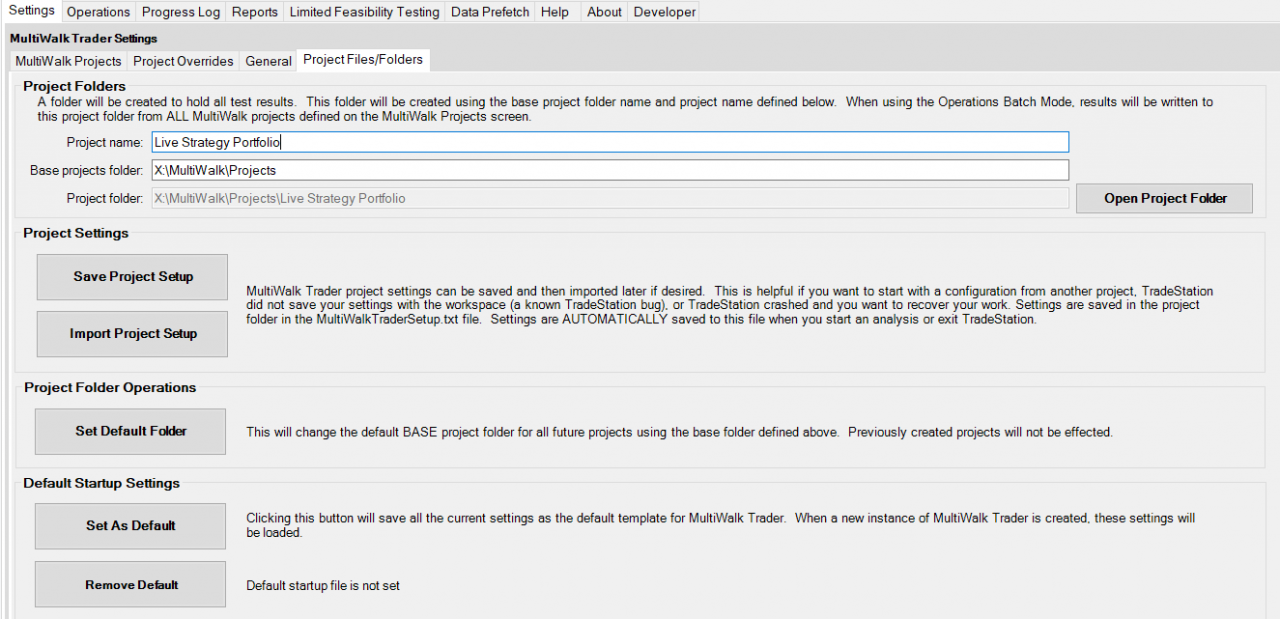Switch to the Developer tab

coord(665,12)
